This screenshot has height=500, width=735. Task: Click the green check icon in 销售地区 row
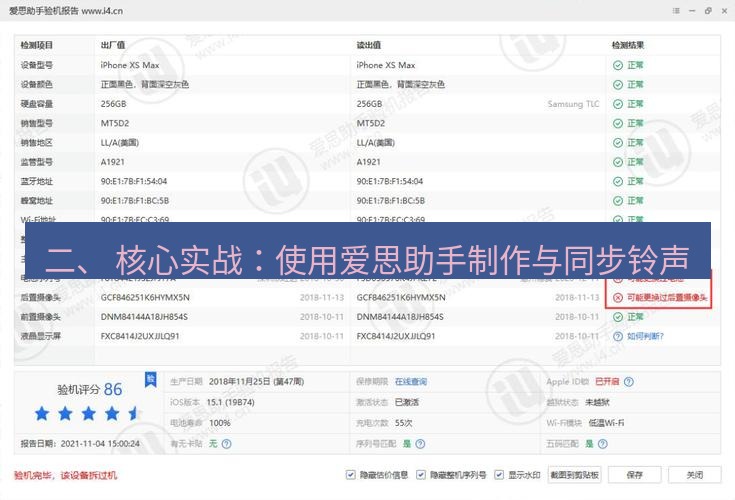click(618, 142)
